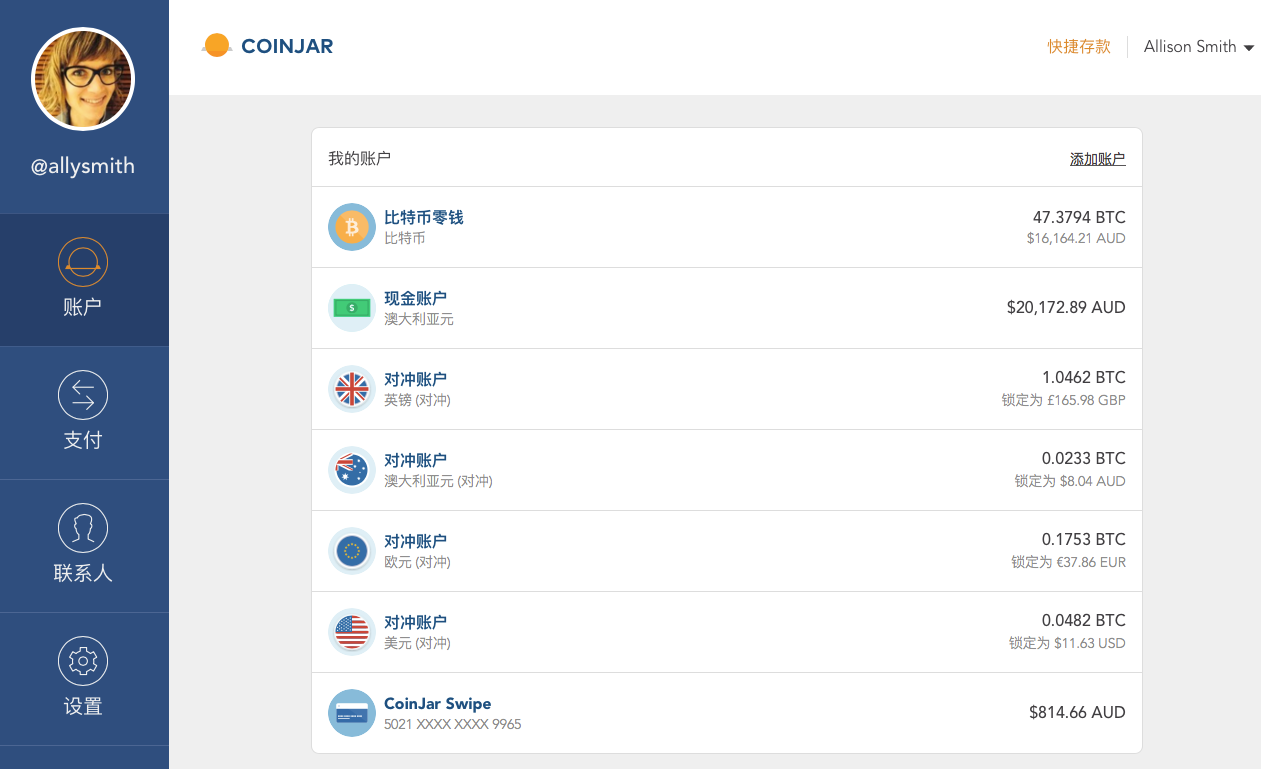Image resolution: width=1261 pixels, height=769 pixels.
Task: Open the 现金账户 account title
Action: click(x=415, y=298)
